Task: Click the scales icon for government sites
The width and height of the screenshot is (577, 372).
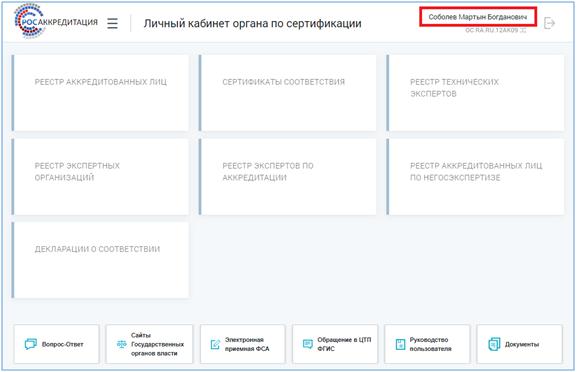Action: click(x=121, y=344)
